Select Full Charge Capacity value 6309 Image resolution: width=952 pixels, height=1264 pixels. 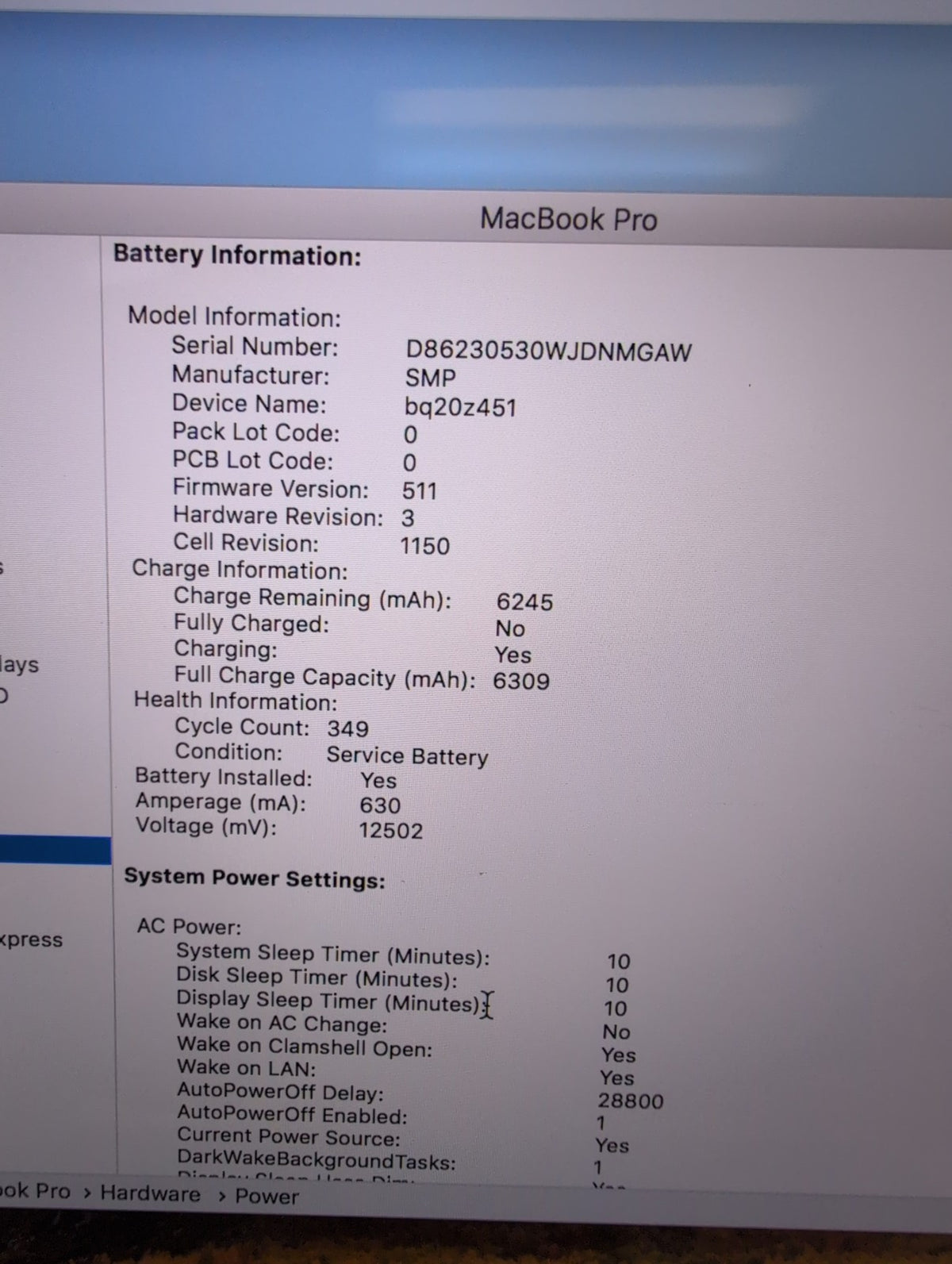tap(521, 681)
